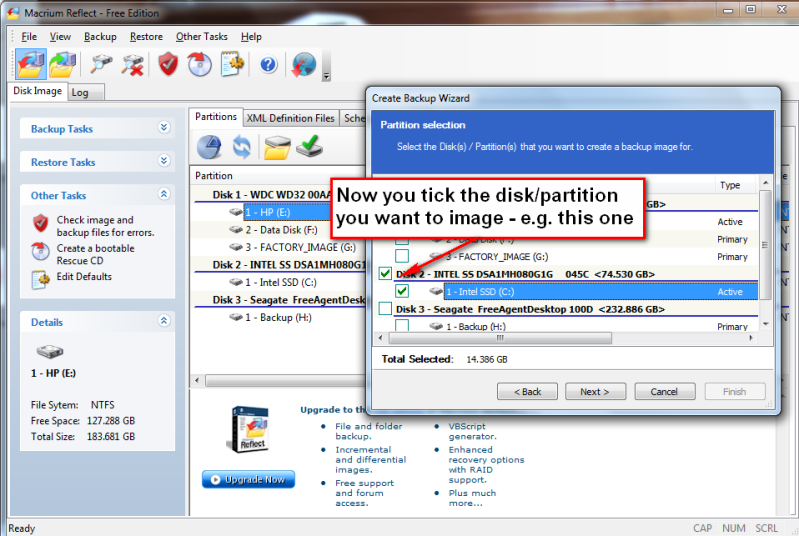Image resolution: width=799 pixels, height=536 pixels.
Task: Open help with the question mark icon
Action: coord(268,65)
